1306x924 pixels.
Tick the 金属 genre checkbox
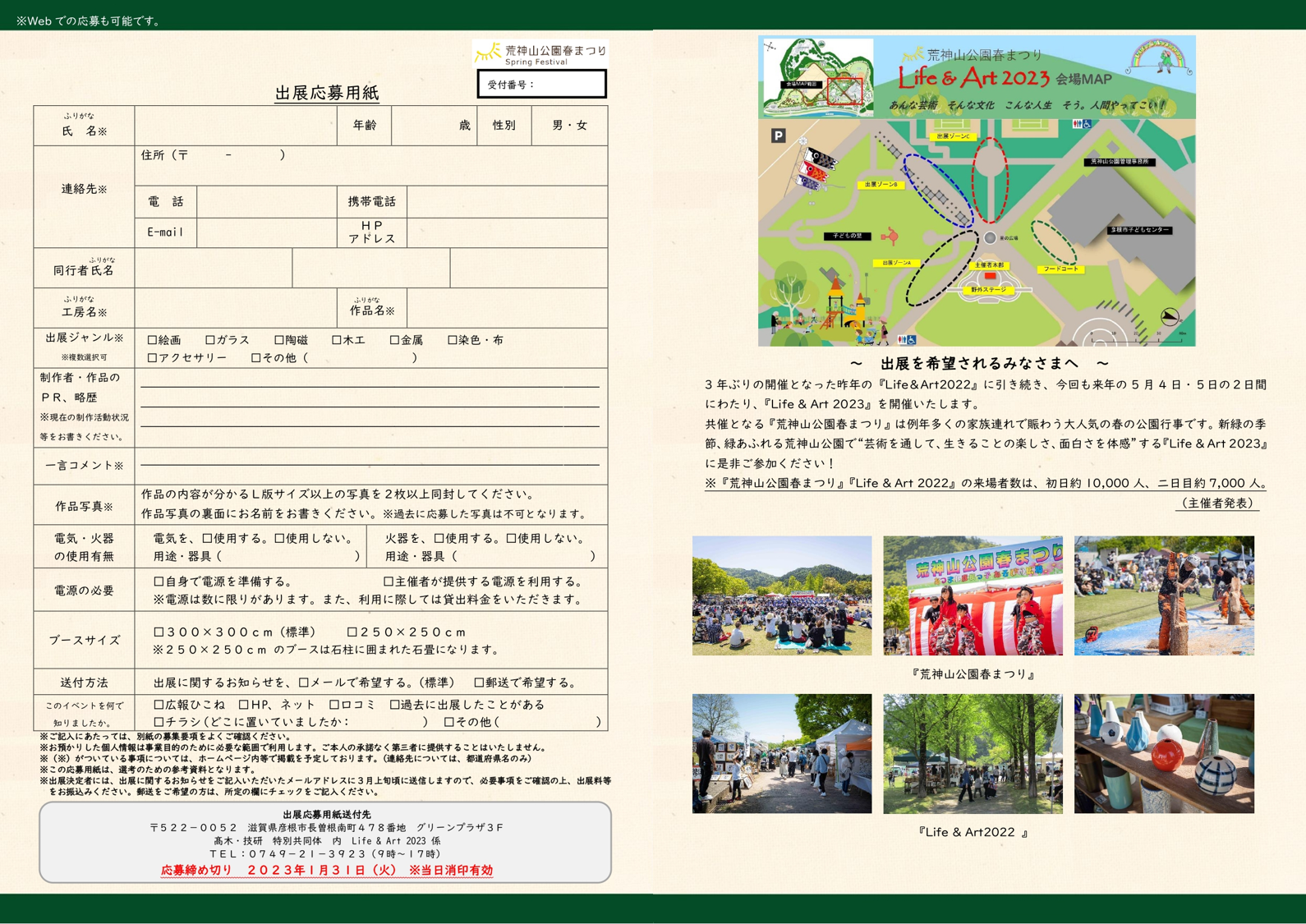point(394,340)
